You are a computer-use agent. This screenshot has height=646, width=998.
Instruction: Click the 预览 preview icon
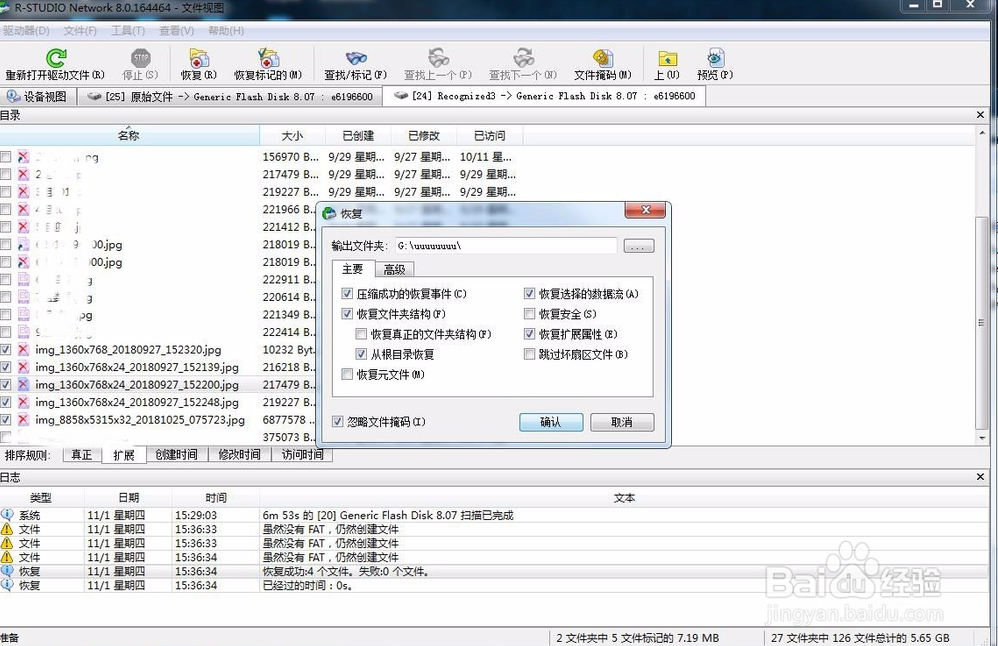715,59
